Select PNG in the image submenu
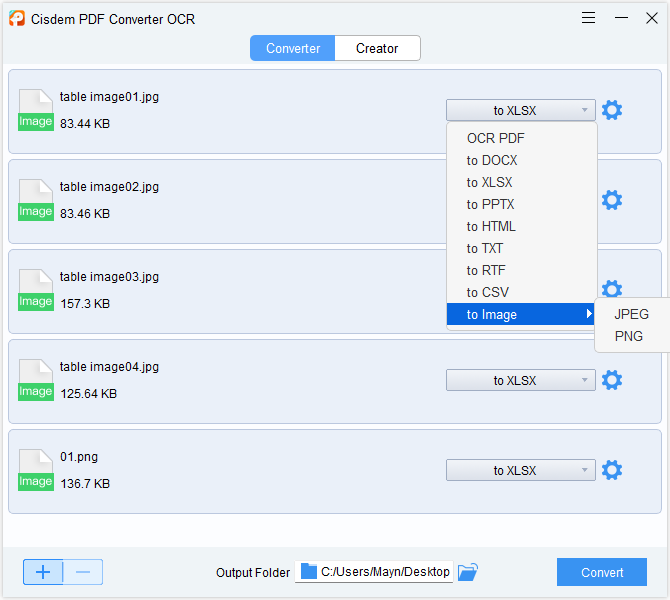Screen dimensions: 670x600 (x=632, y=336)
